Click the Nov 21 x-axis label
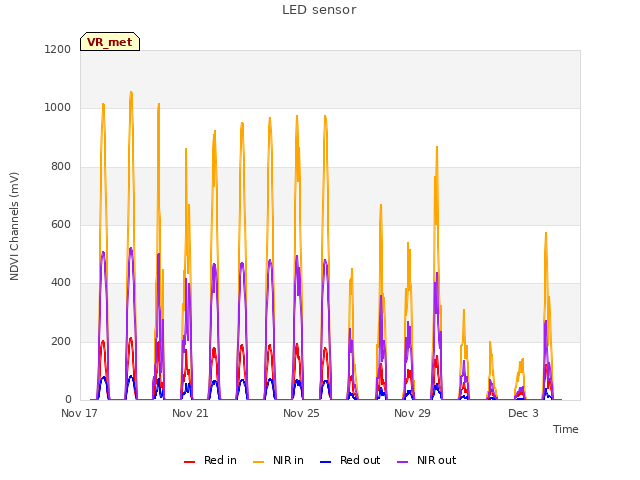Screen dimensions: 640x480 tap(190, 413)
